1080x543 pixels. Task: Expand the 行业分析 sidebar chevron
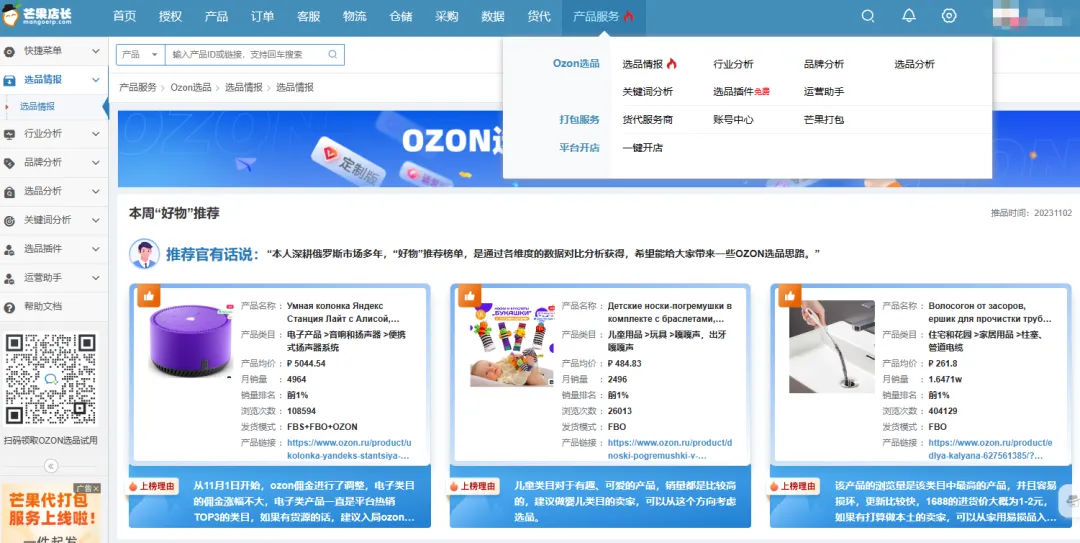tap(96, 134)
